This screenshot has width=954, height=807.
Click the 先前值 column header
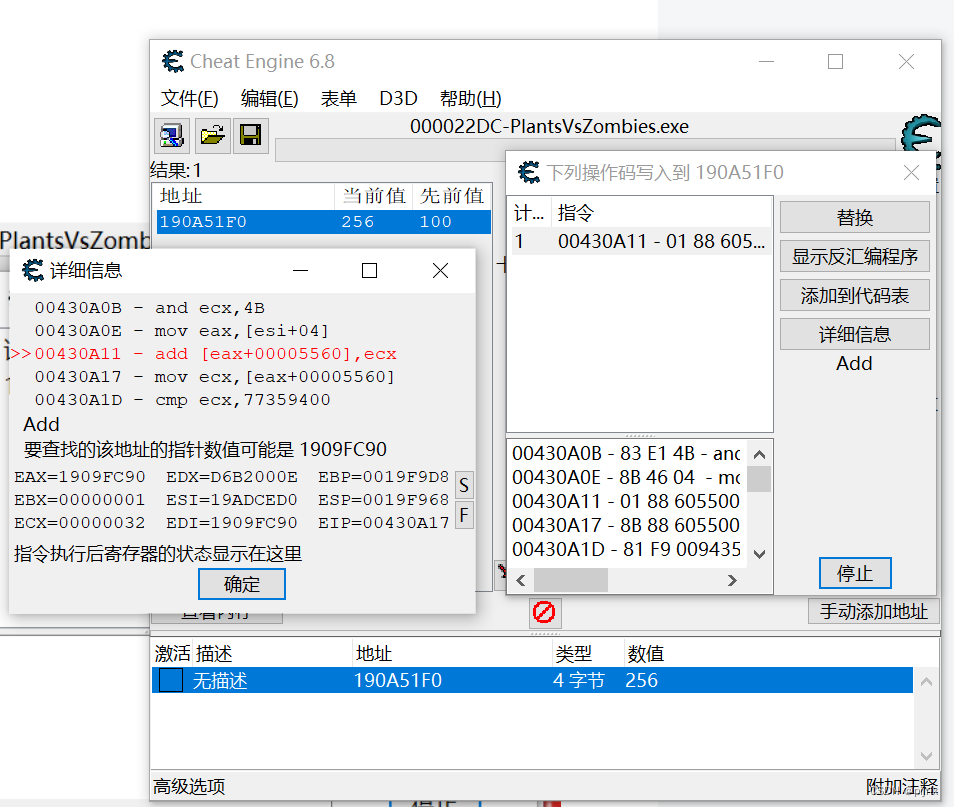click(451, 196)
